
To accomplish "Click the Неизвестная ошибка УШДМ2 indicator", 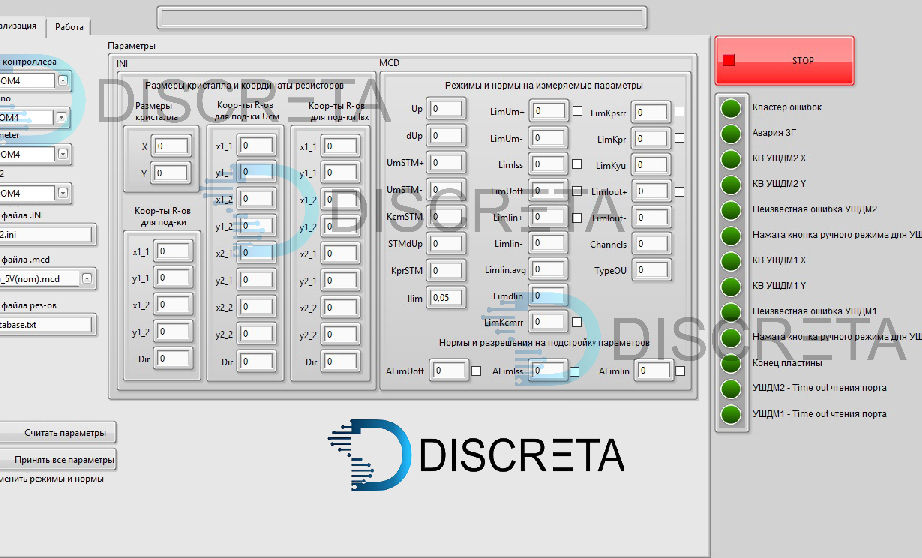I will (731, 210).
